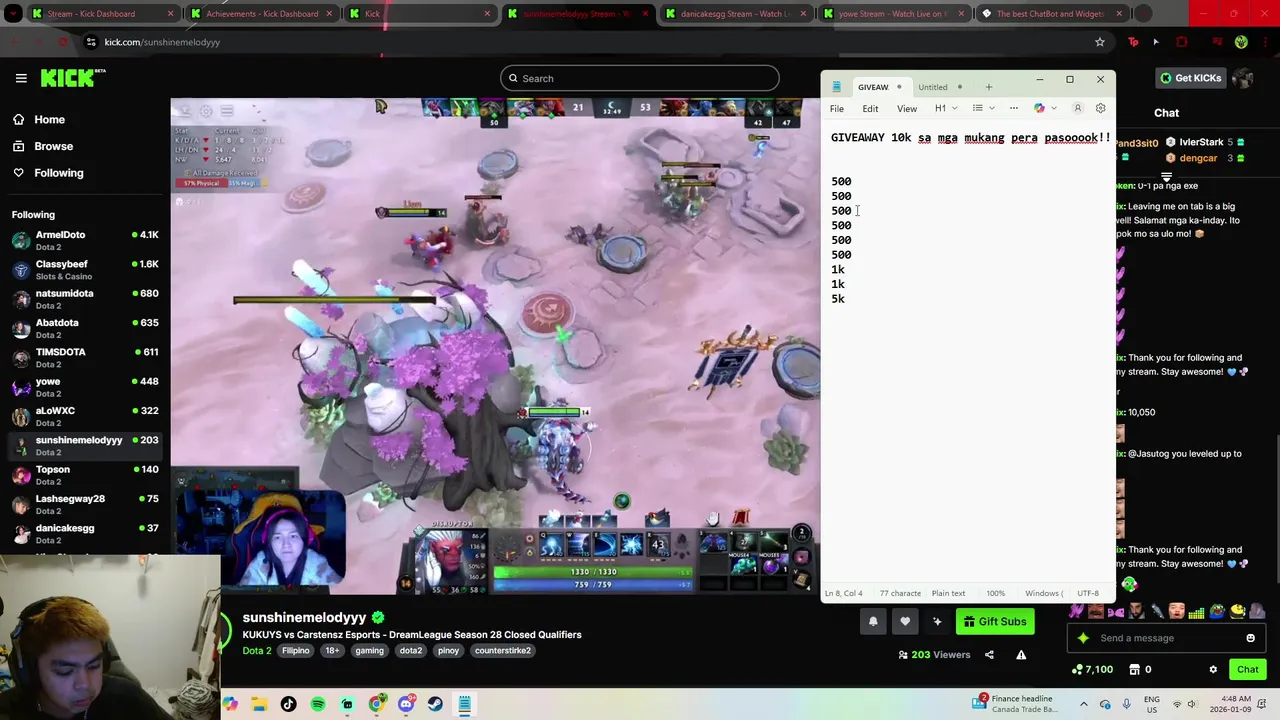Add a new Notepad tab

coord(988,87)
